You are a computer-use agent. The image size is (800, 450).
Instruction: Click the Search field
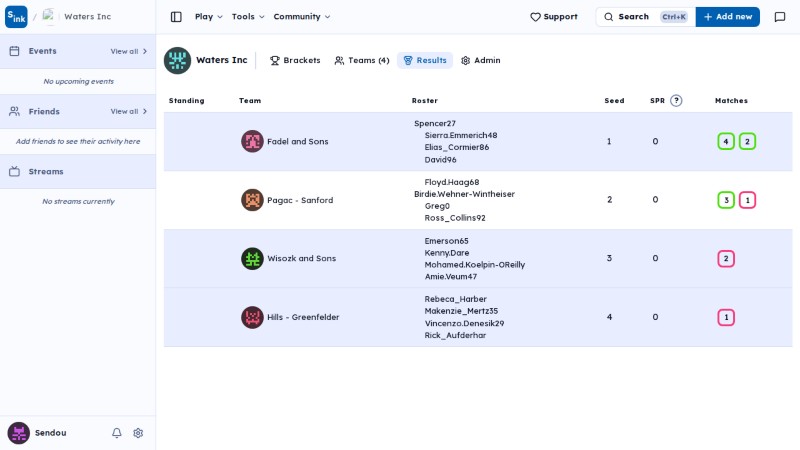(645, 17)
